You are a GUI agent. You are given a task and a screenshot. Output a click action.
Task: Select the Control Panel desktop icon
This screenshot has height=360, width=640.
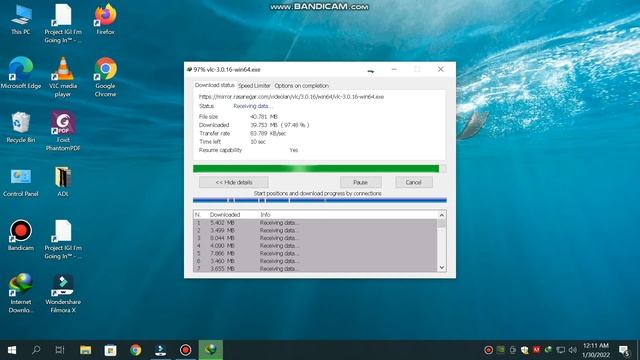pos(21,182)
